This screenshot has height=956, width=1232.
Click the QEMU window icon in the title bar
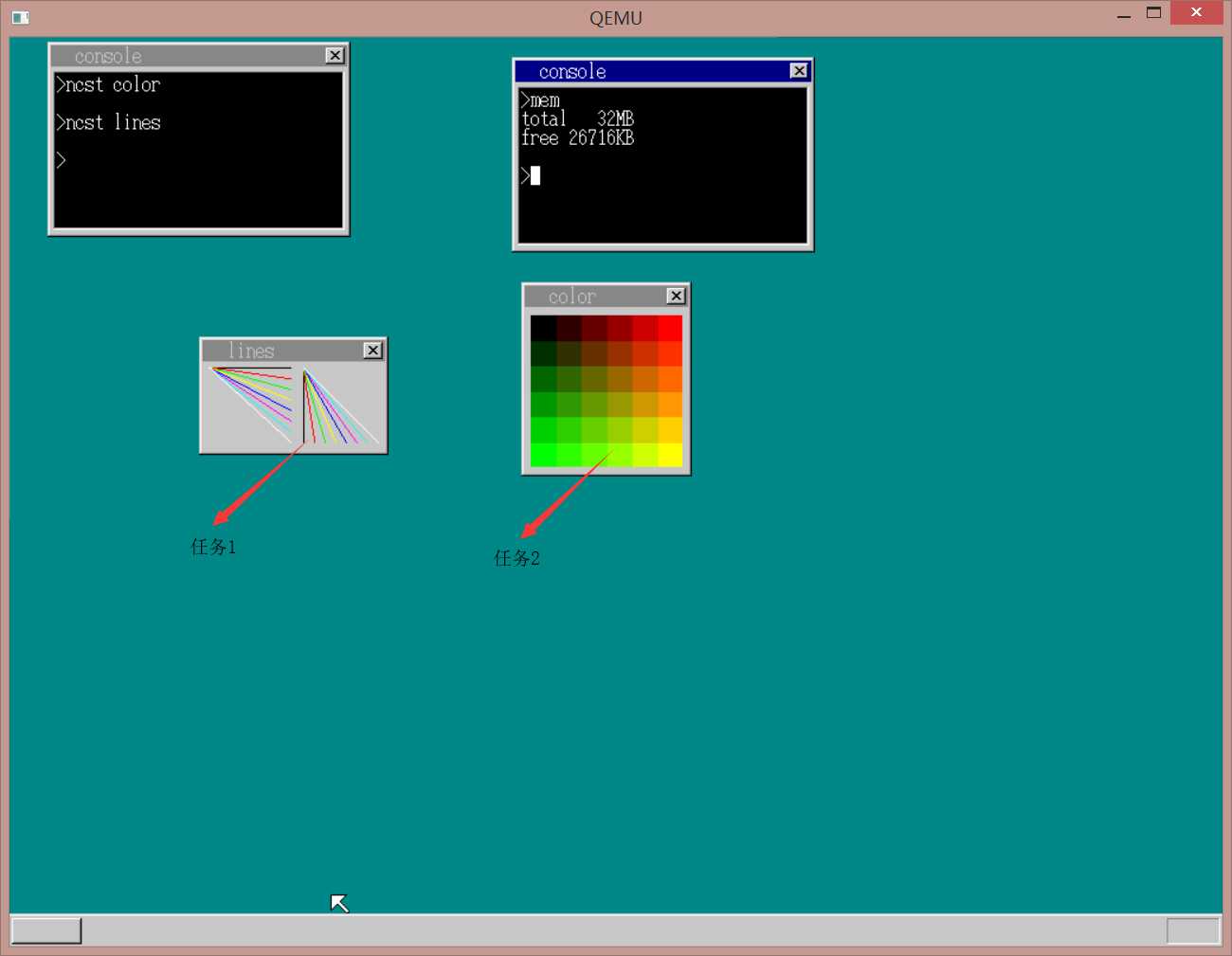coord(21,17)
